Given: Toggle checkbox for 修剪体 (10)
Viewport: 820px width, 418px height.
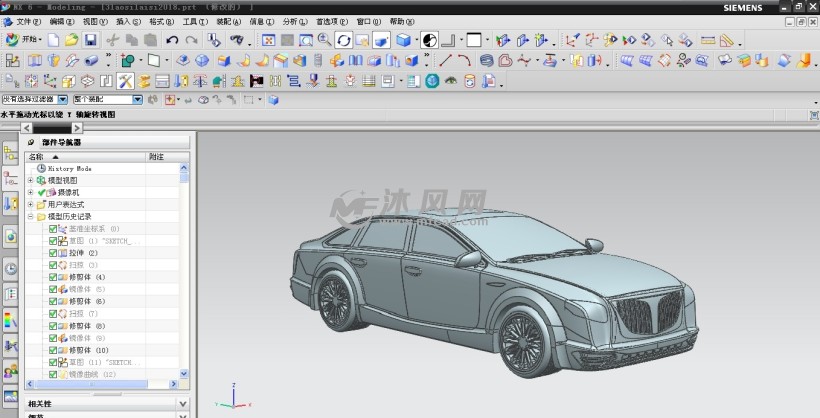Looking at the screenshot, I should [x=53, y=350].
